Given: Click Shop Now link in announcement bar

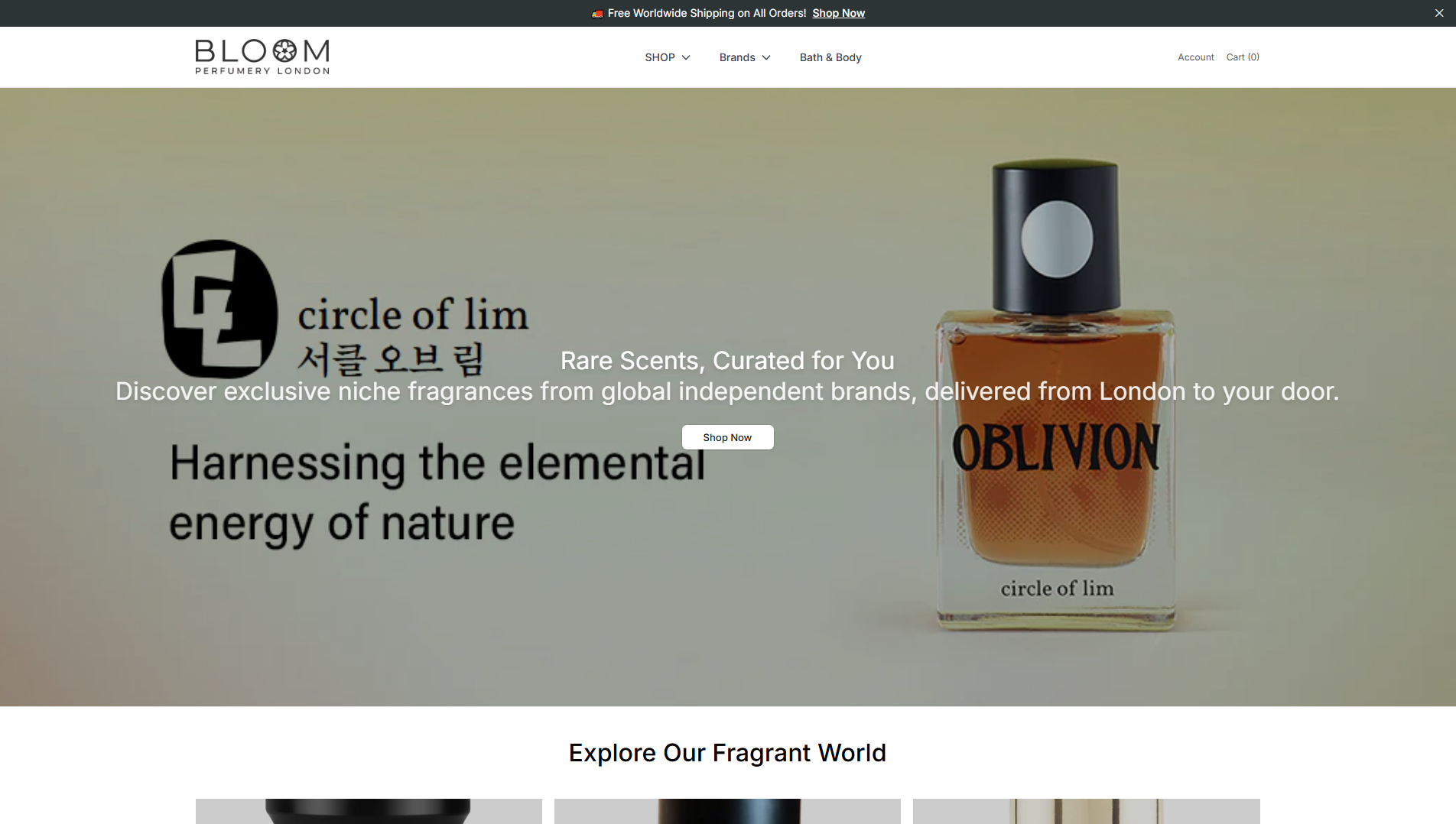Looking at the screenshot, I should tap(838, 13).
